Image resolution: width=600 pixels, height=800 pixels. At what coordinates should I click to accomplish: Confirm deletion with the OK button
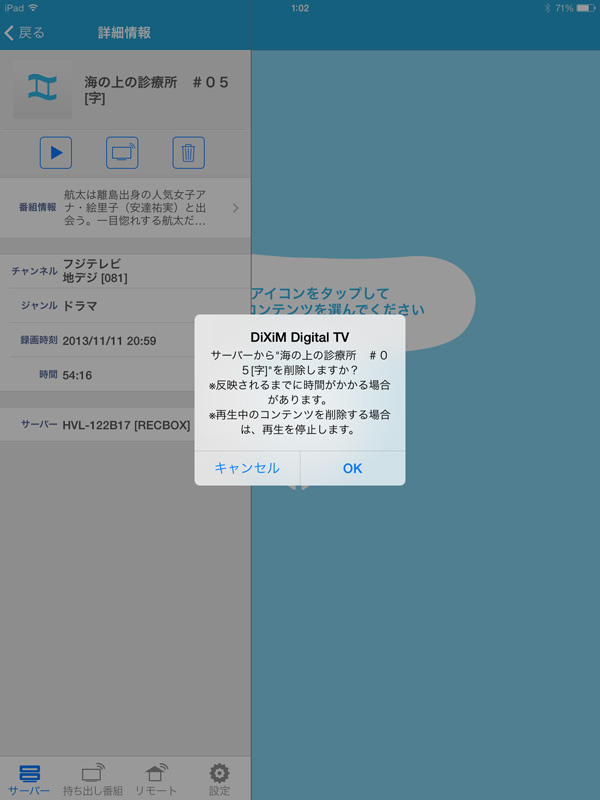(x=353, y=468)
